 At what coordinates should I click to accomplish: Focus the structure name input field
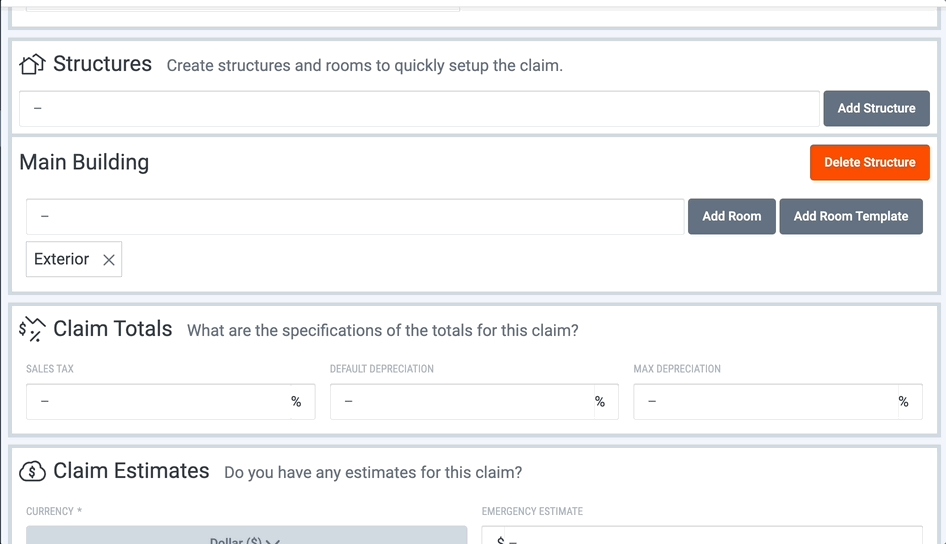pyautogui.click(x=419, y=109)
